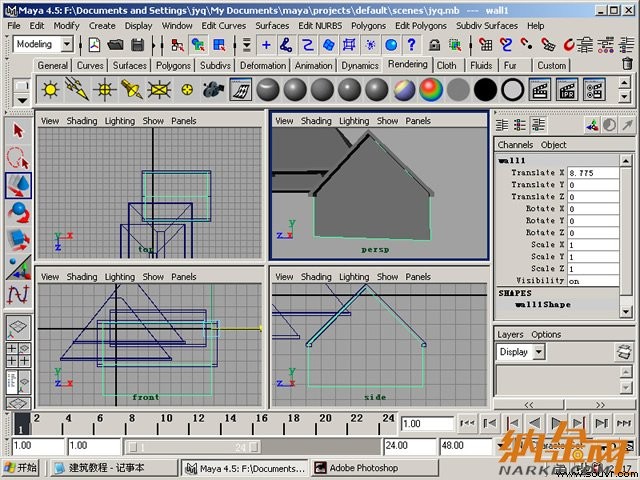Open the Create menu

[102, 26]
